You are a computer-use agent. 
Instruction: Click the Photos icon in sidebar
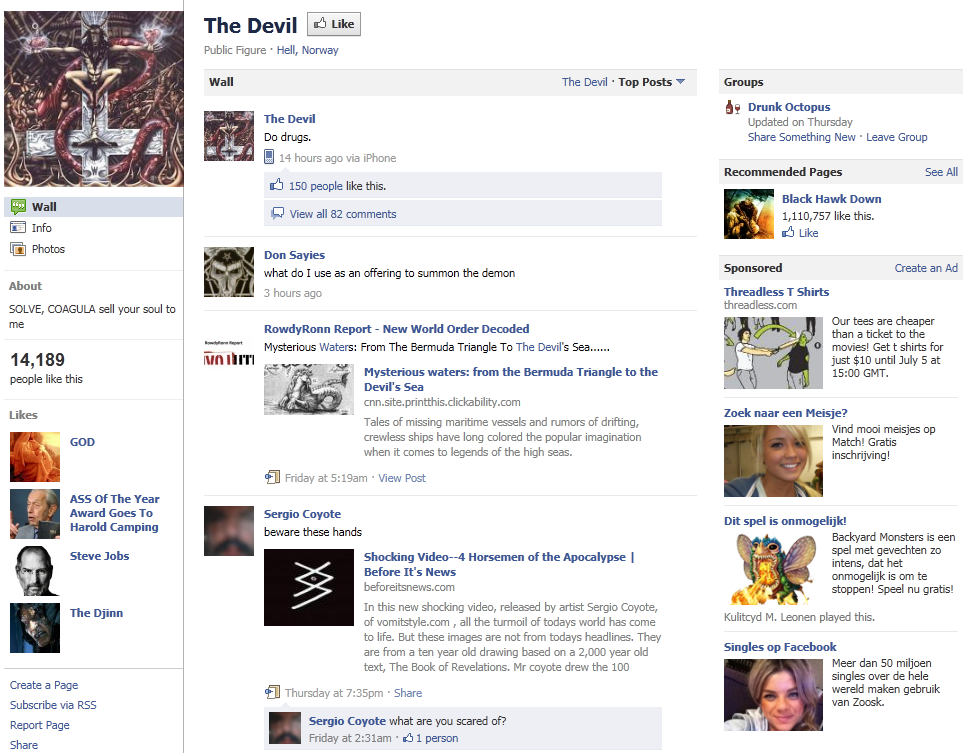(18, 249)
